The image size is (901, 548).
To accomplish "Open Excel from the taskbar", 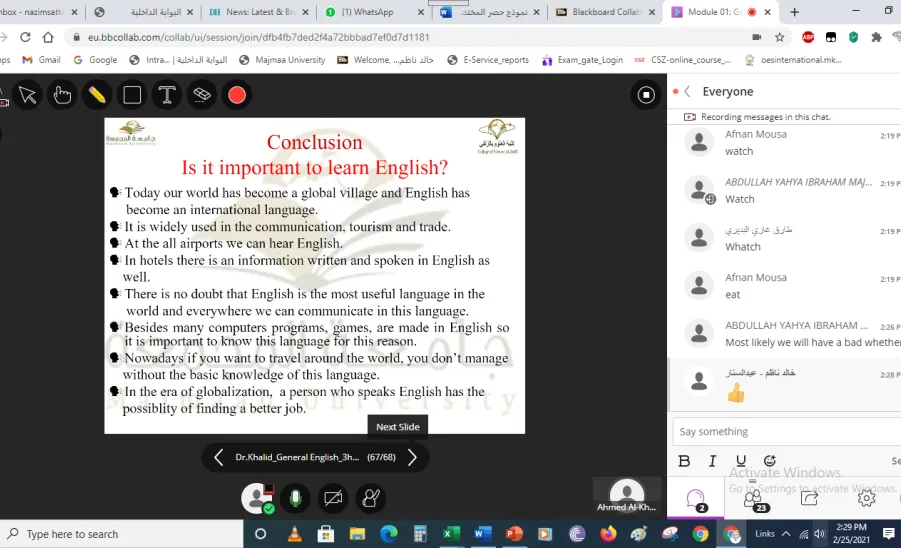I will point(451,534).
